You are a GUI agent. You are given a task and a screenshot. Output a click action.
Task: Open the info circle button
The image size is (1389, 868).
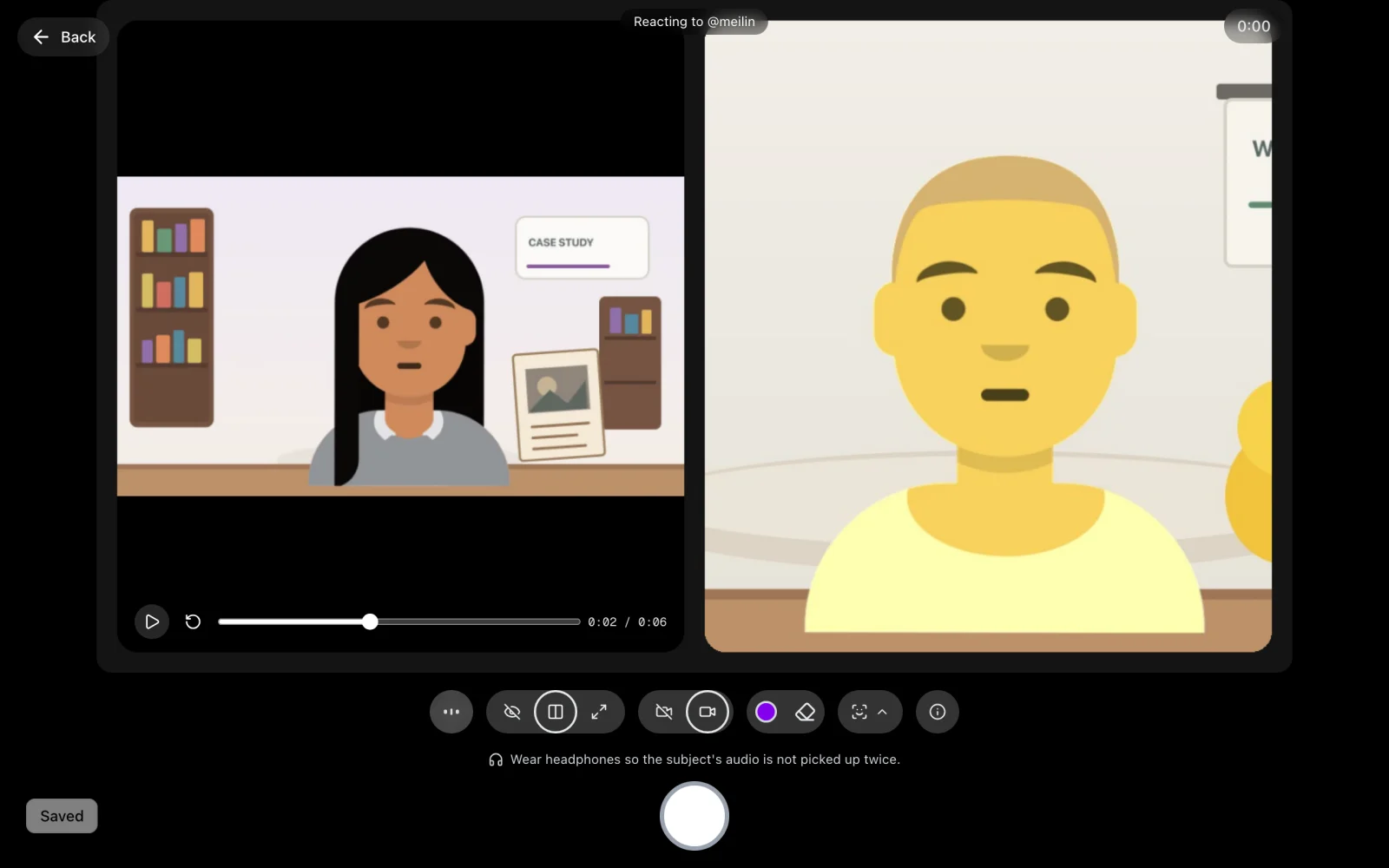coord(938,712)
